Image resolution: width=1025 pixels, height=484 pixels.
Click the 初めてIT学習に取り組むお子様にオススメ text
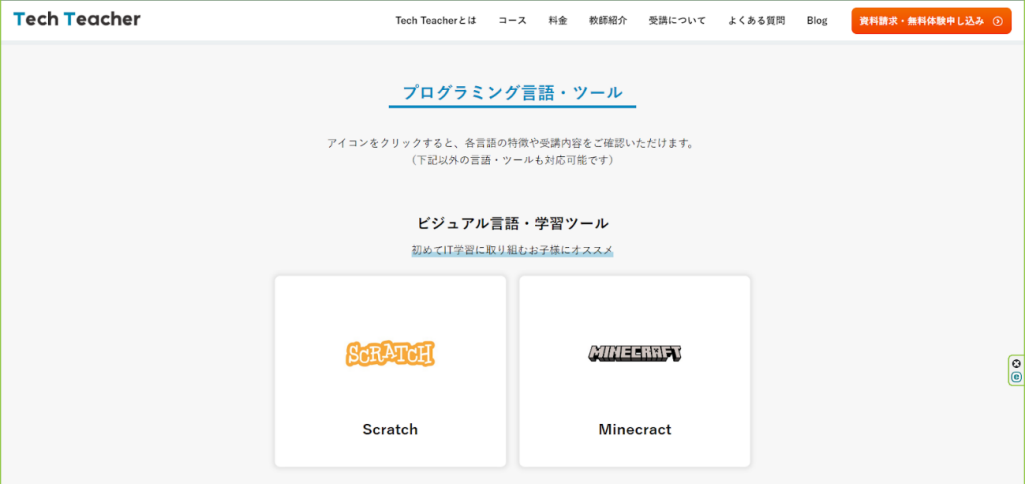[512, 250]
